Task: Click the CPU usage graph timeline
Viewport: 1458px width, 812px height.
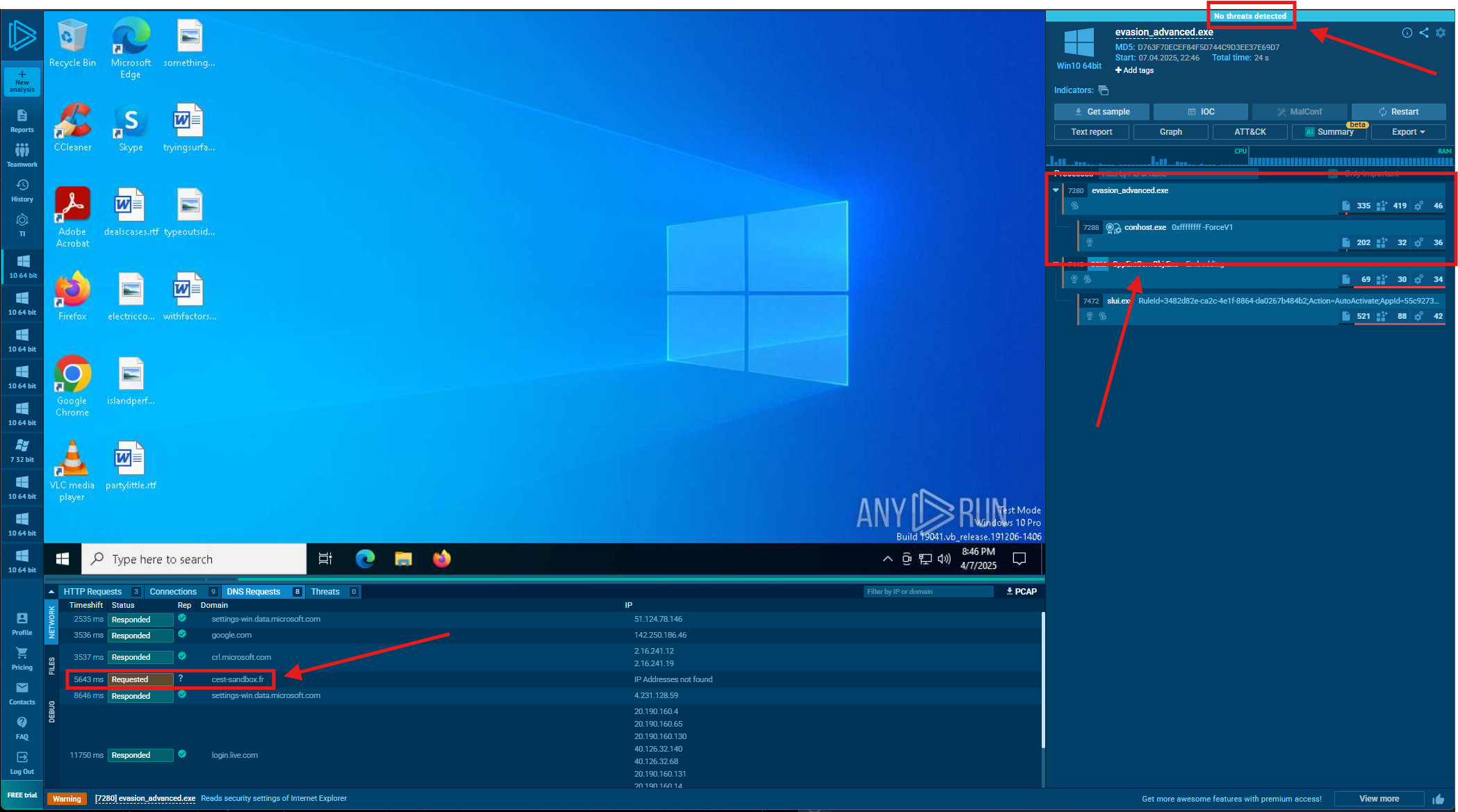Action: [x=1148, y=158]
